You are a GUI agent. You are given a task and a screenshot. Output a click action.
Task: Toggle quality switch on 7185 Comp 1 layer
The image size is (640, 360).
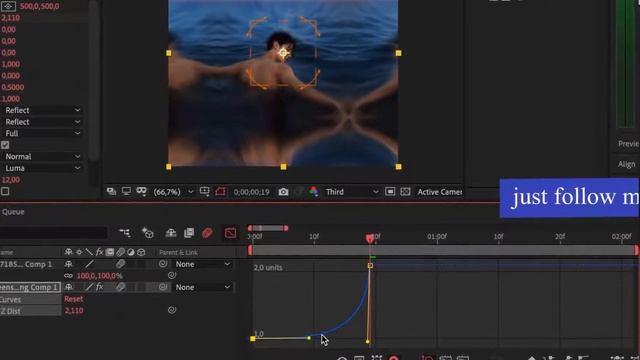pyautogui.click(x=89, y=264)
